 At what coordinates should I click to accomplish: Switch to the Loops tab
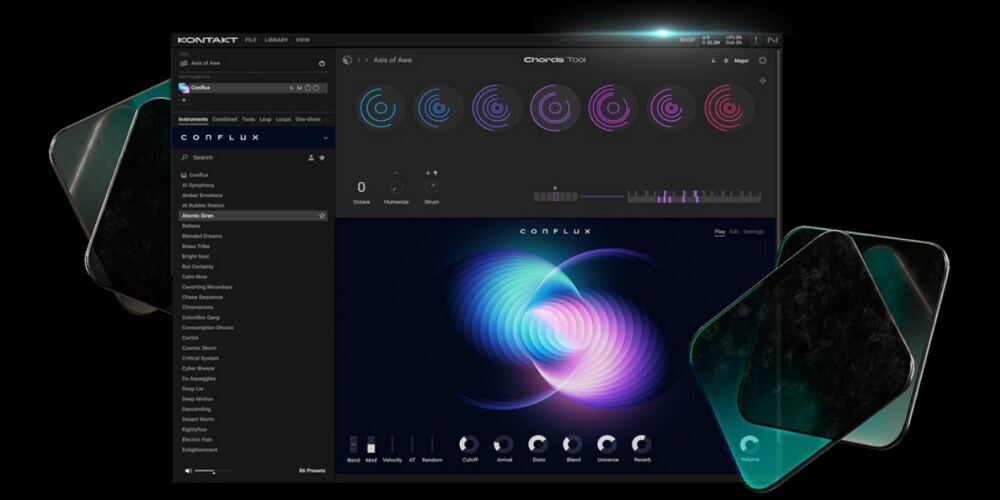click(x=283, y=119)
